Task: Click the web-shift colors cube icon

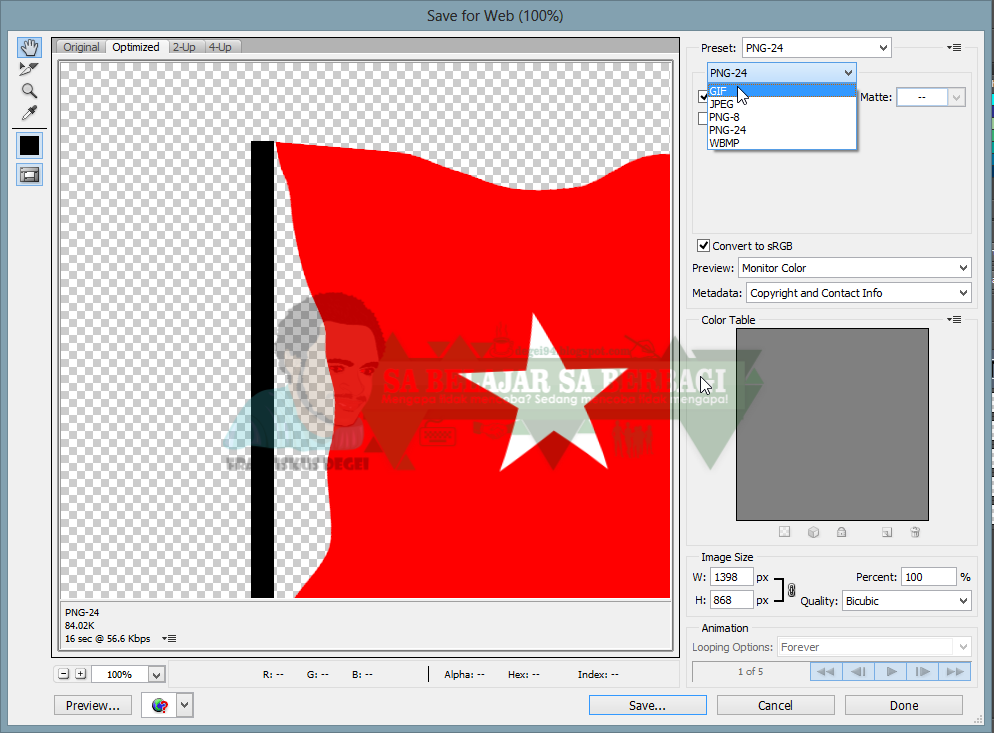Action: 813,532
